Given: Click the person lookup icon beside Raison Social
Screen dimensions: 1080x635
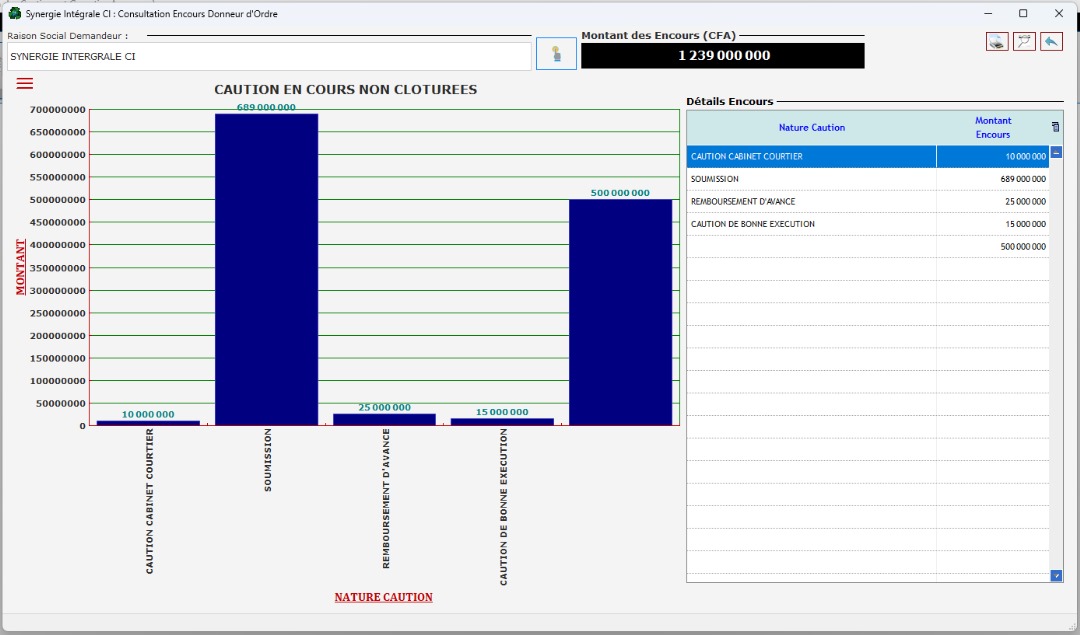Looking at the screenshot, I should 556,54.
